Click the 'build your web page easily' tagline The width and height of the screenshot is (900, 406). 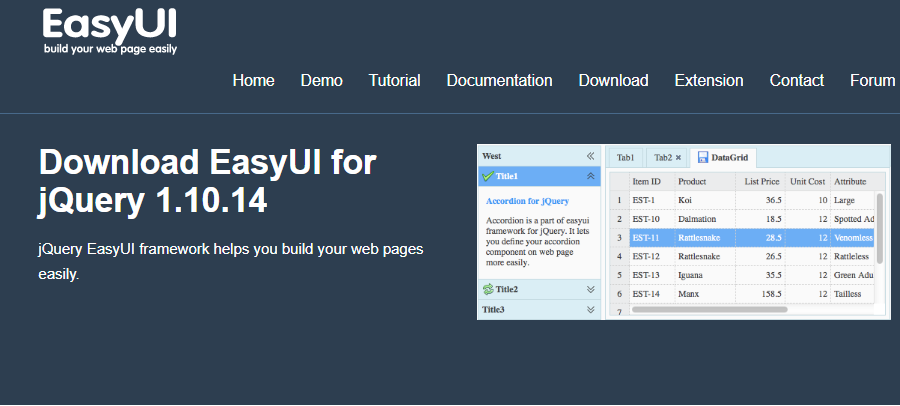tap(110, 49)
